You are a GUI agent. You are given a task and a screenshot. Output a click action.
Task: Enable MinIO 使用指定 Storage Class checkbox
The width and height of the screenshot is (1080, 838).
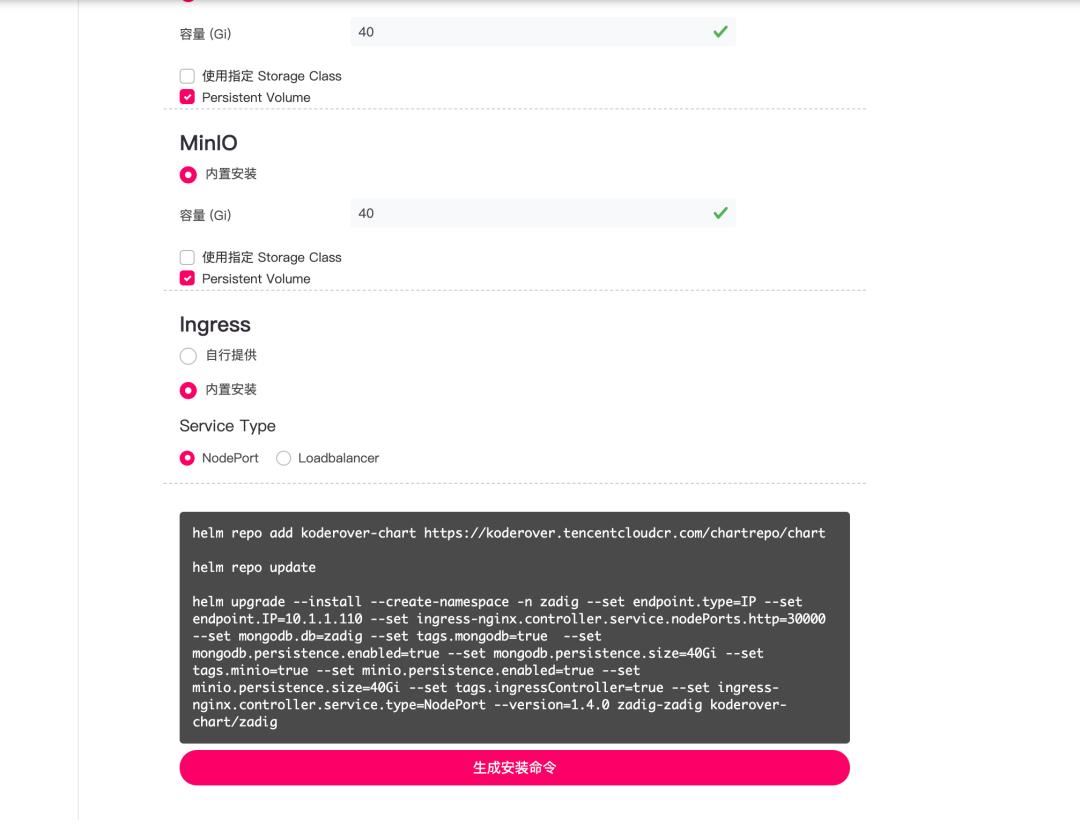[x=187, y=258]
